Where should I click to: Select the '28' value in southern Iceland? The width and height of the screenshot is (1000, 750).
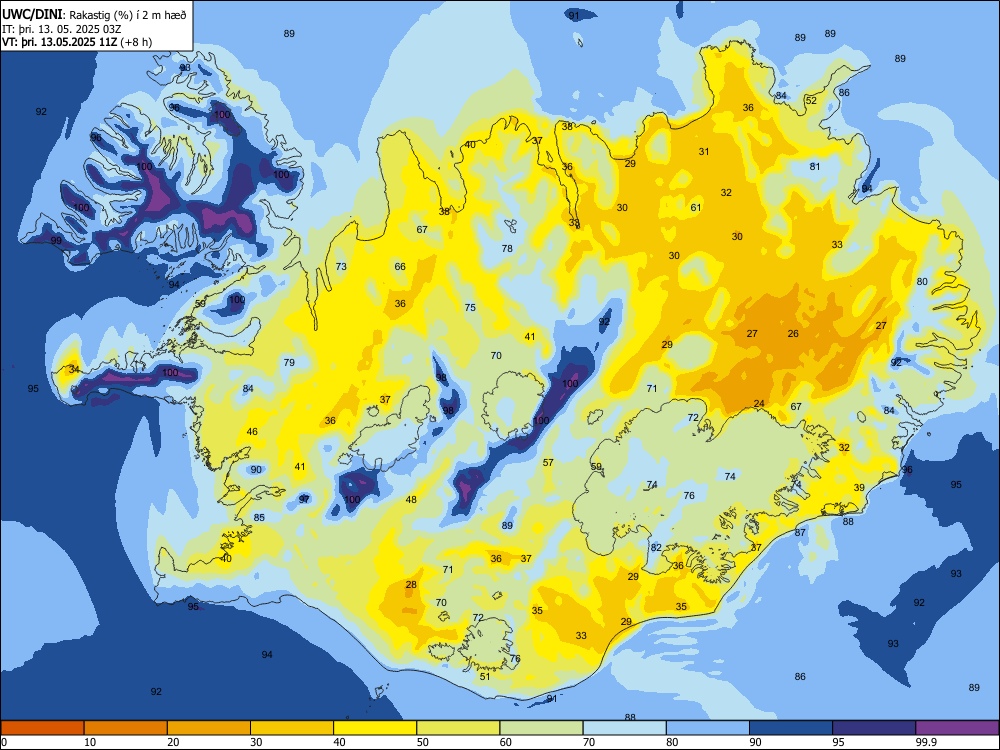411,585
